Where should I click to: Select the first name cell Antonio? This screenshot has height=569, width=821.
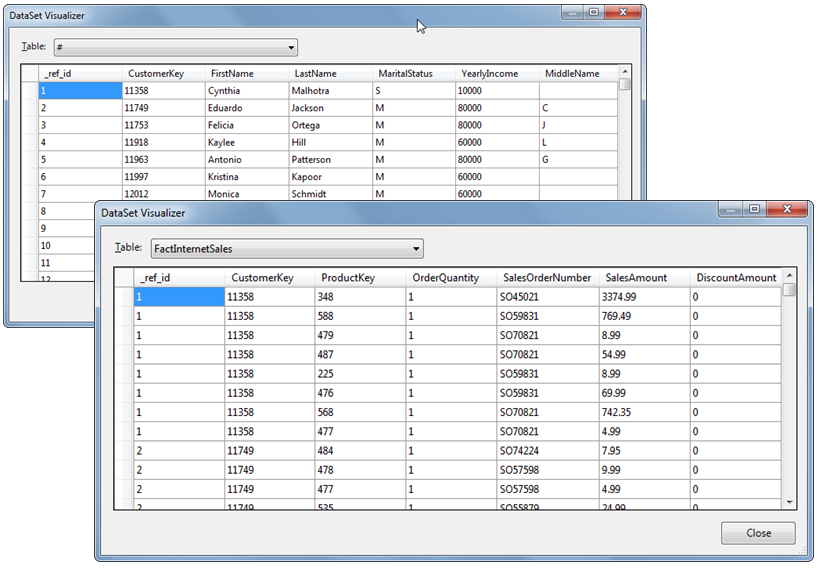point(247,160)
